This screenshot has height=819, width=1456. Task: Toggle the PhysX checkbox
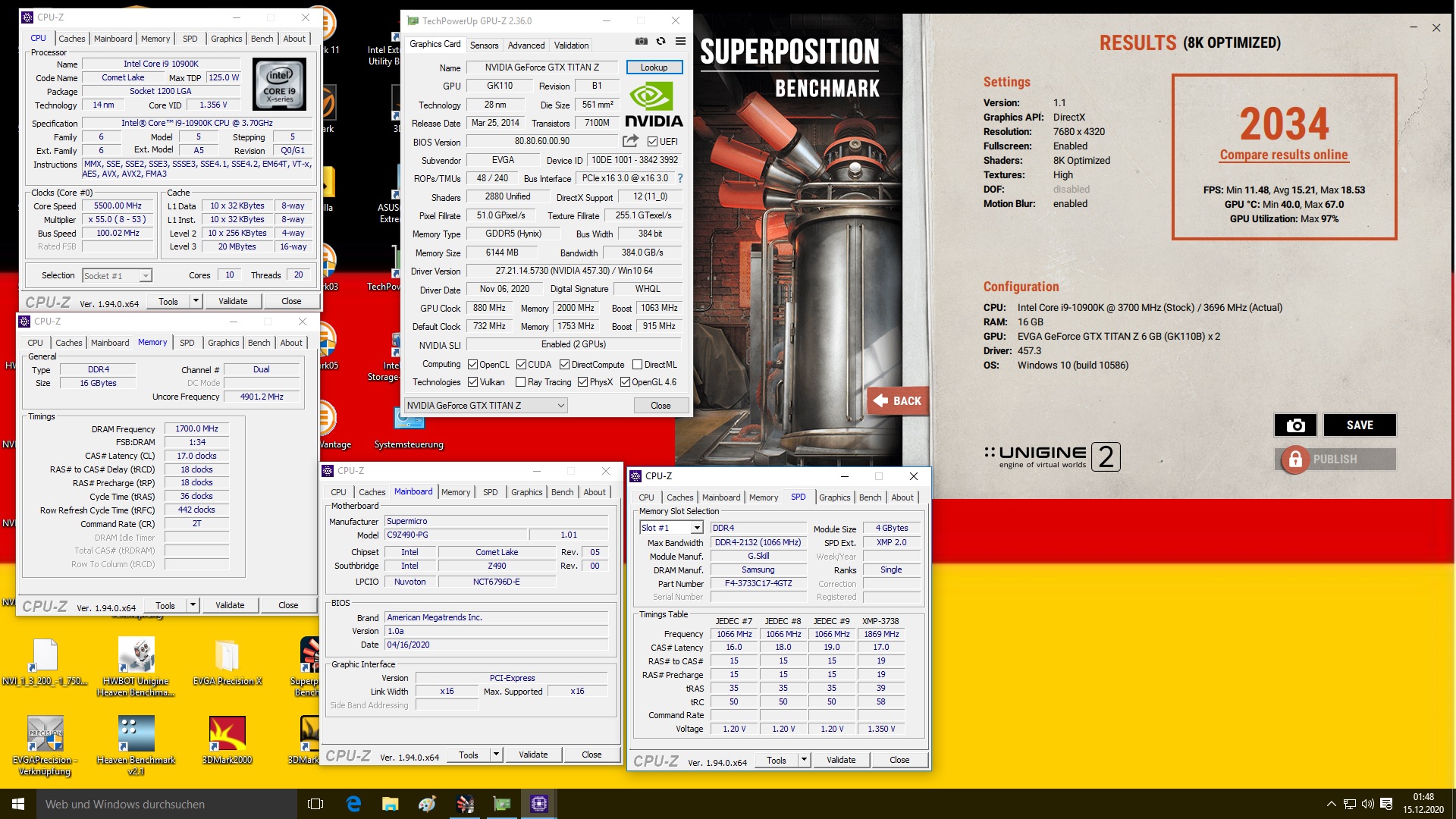(582, 382)
